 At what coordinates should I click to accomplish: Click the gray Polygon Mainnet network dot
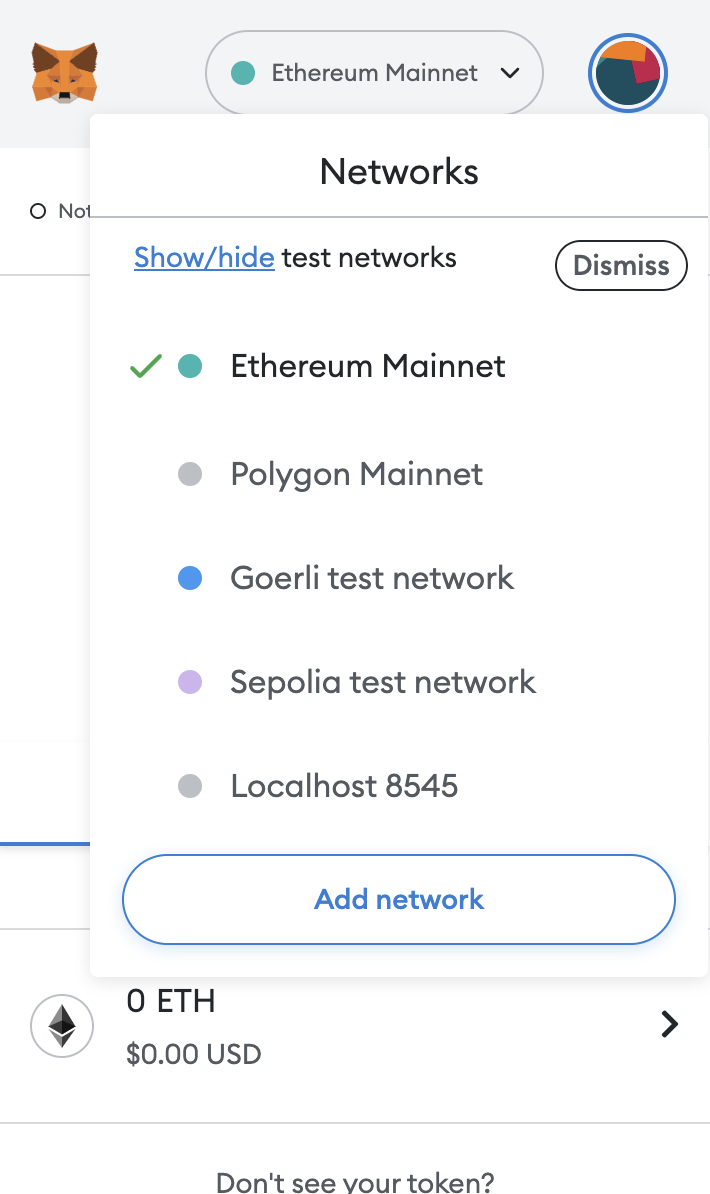pos(189,474)
